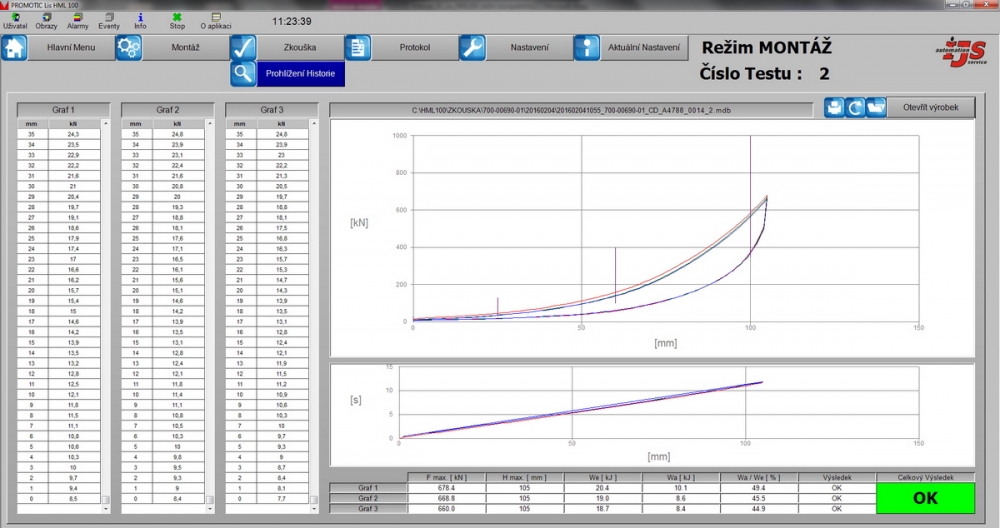
Task: Click the .mdb file path field
Action: (x=573, y=108)
